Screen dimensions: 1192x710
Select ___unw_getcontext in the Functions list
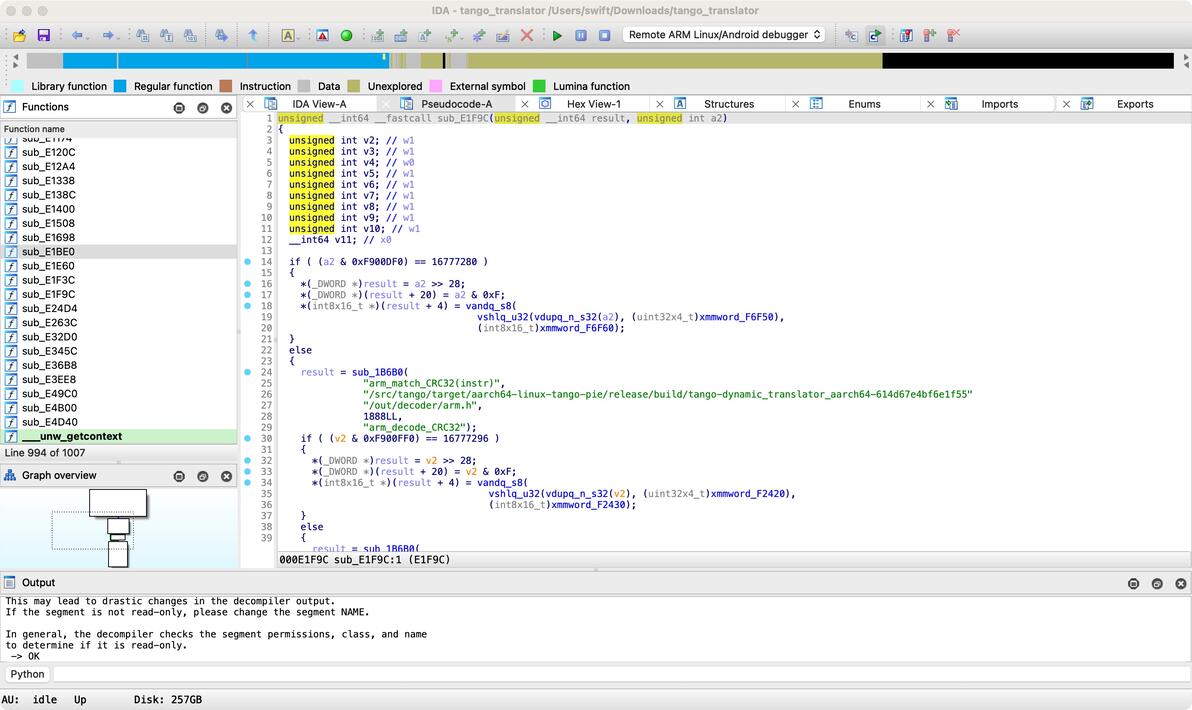click(x=72, y=436)
